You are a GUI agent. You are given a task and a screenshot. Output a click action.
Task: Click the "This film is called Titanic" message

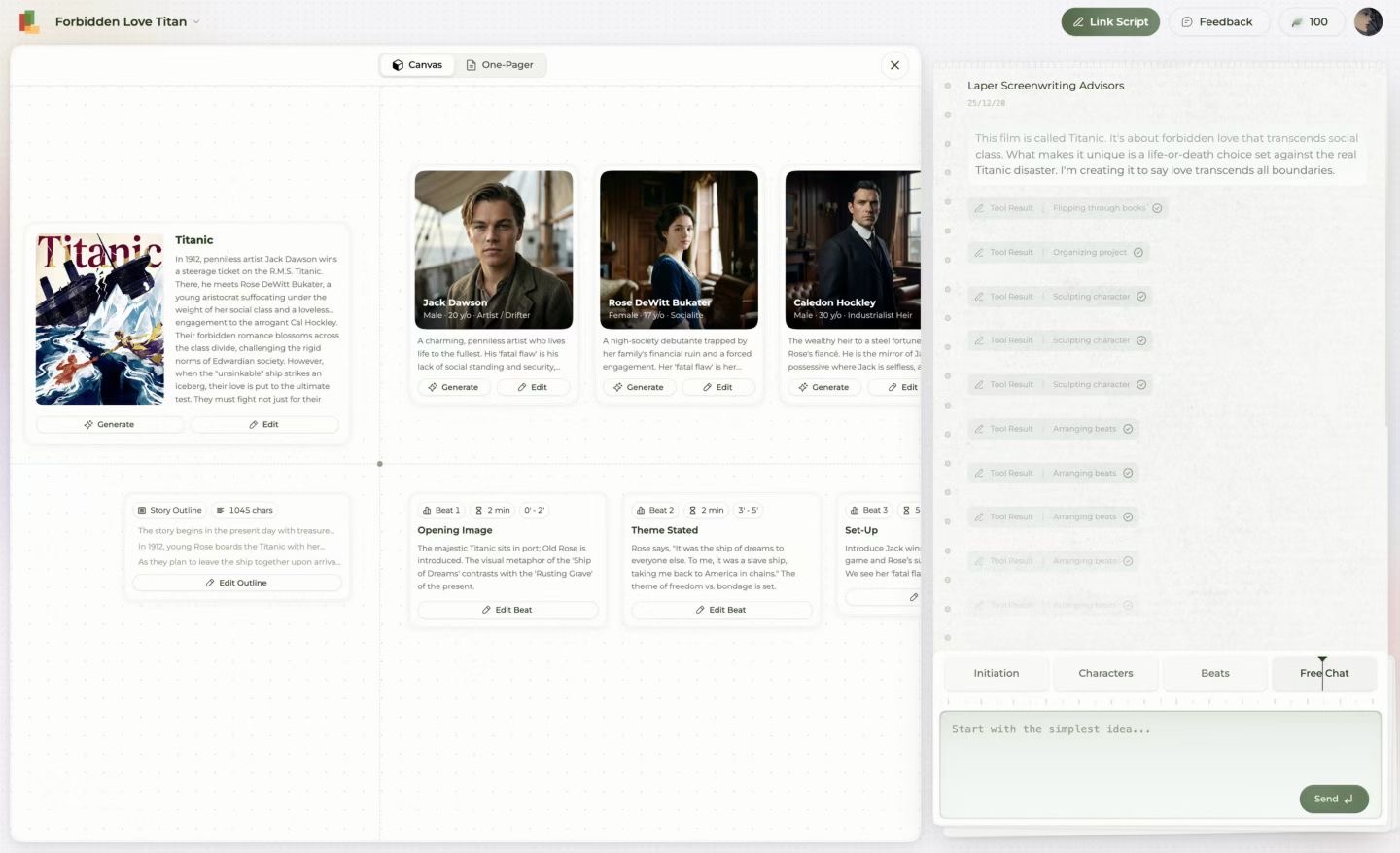1167,155
